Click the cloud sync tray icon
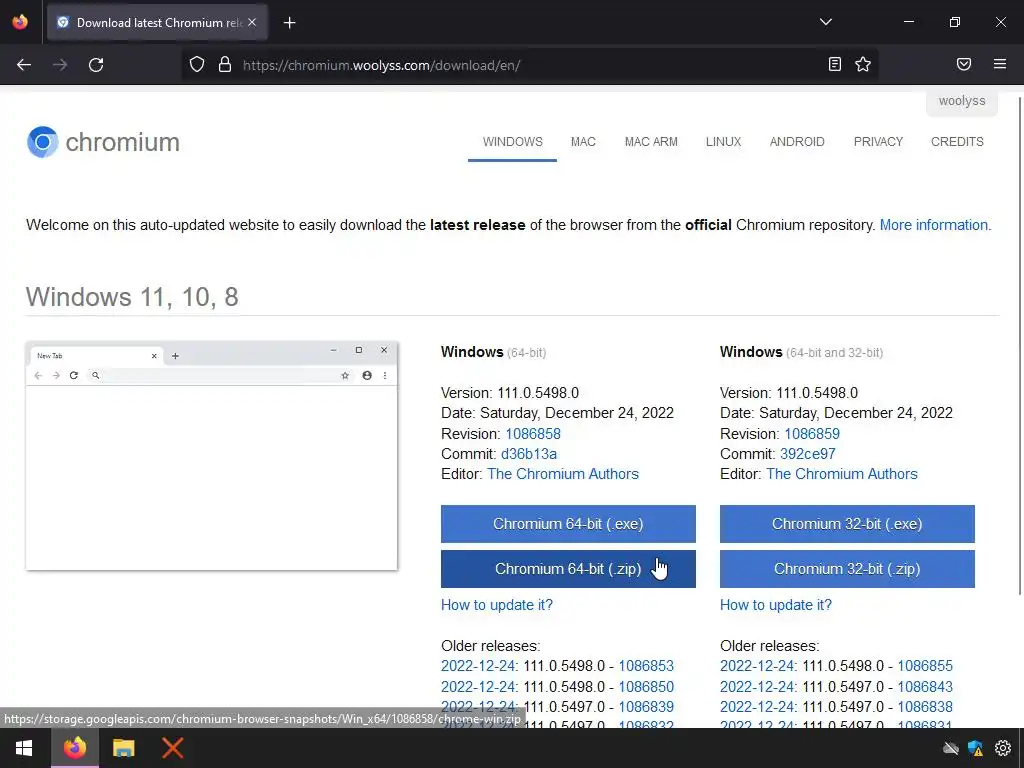 [951, 748]
